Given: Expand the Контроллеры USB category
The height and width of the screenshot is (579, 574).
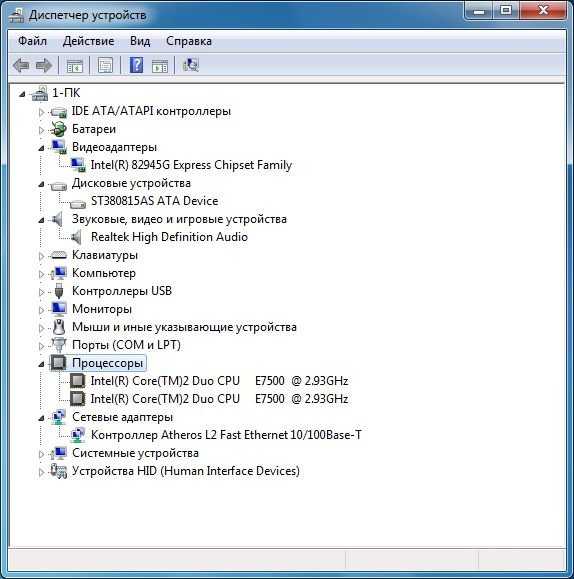Looking at the screenshot, I should 41,292.
